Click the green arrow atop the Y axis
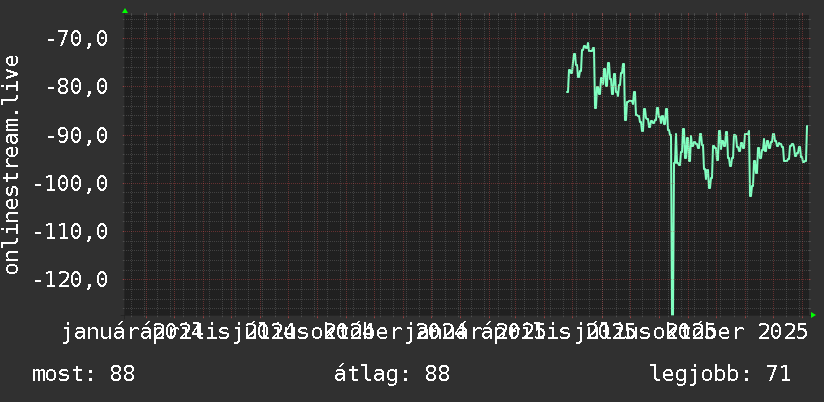 (125, 11)
